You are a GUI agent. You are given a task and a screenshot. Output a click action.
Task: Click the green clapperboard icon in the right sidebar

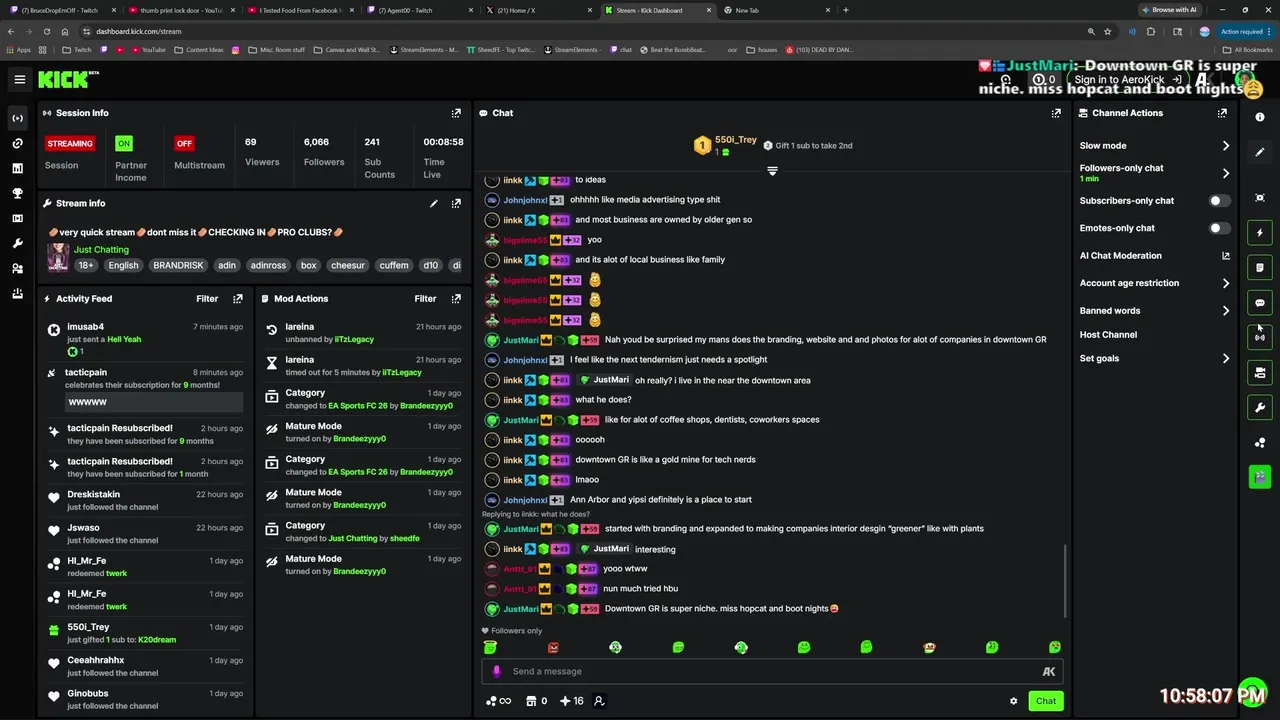[x=1260, y=476]
